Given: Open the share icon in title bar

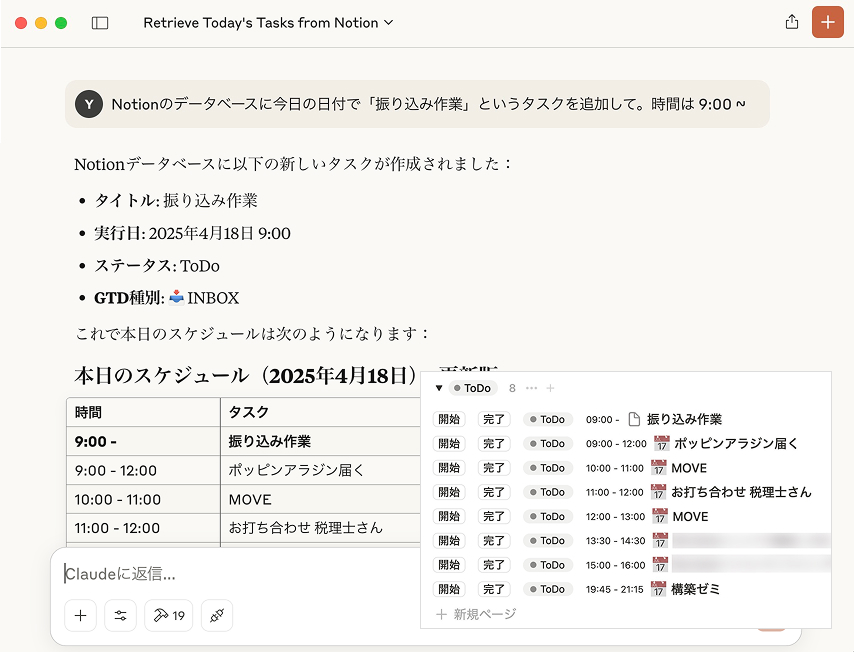Looking at the screenshot, I should [792, 22].
